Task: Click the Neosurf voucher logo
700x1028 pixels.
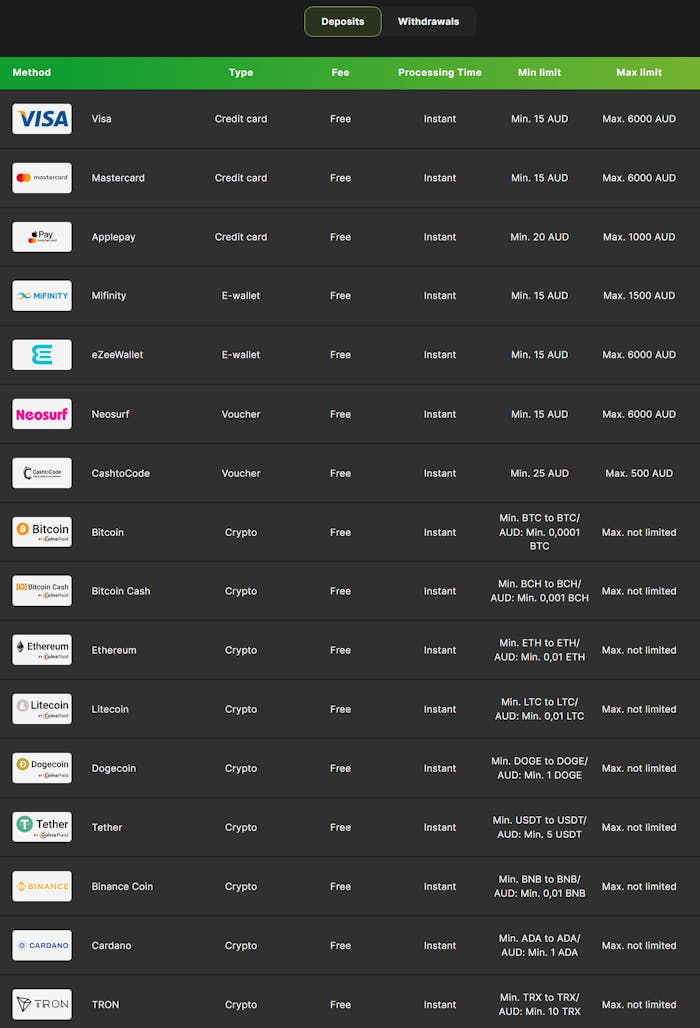Action: 41,413
